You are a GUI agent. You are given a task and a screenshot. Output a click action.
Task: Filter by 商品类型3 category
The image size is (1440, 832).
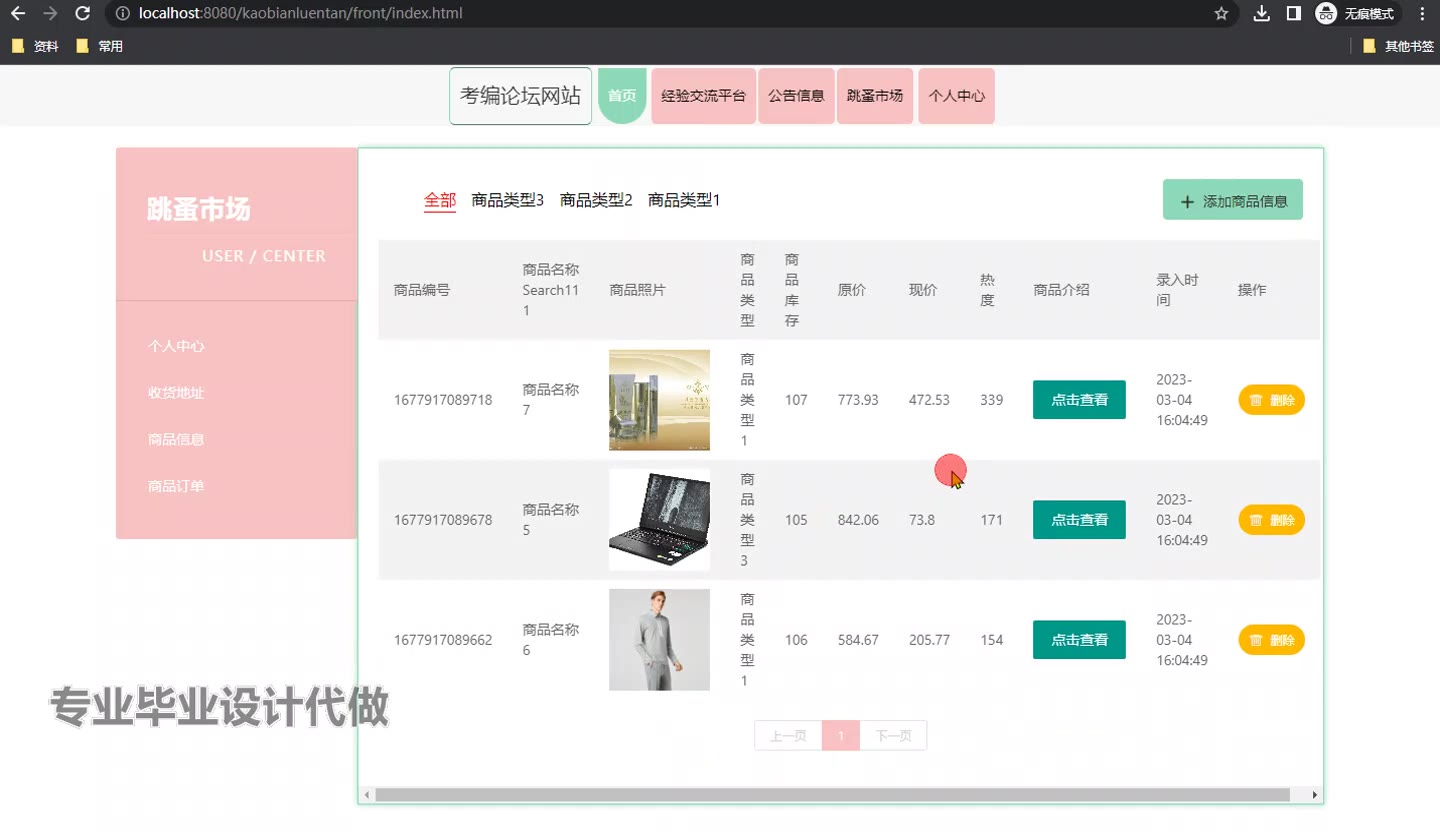click(508, 200)
